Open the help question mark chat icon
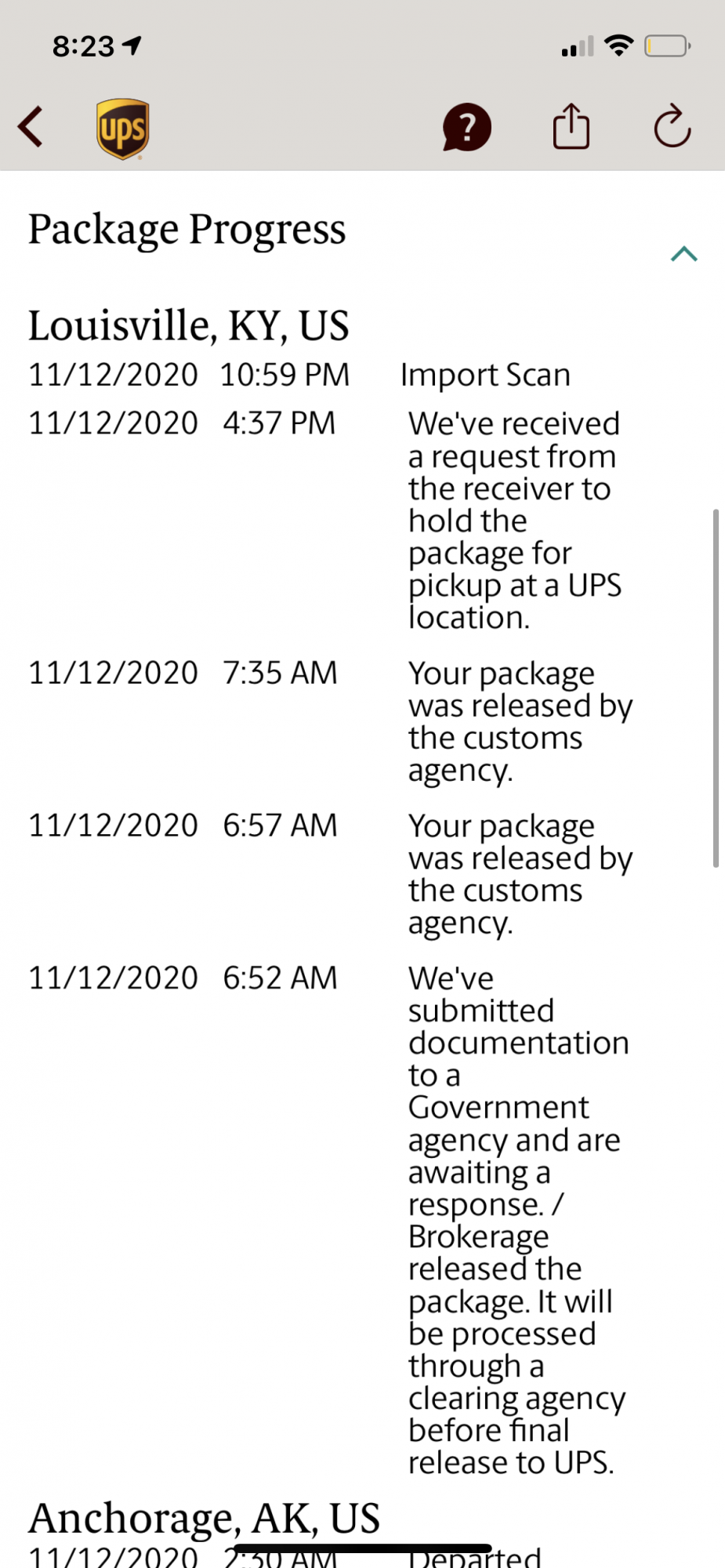Screen dimensions: 725x1568 [x=466, y=127]
